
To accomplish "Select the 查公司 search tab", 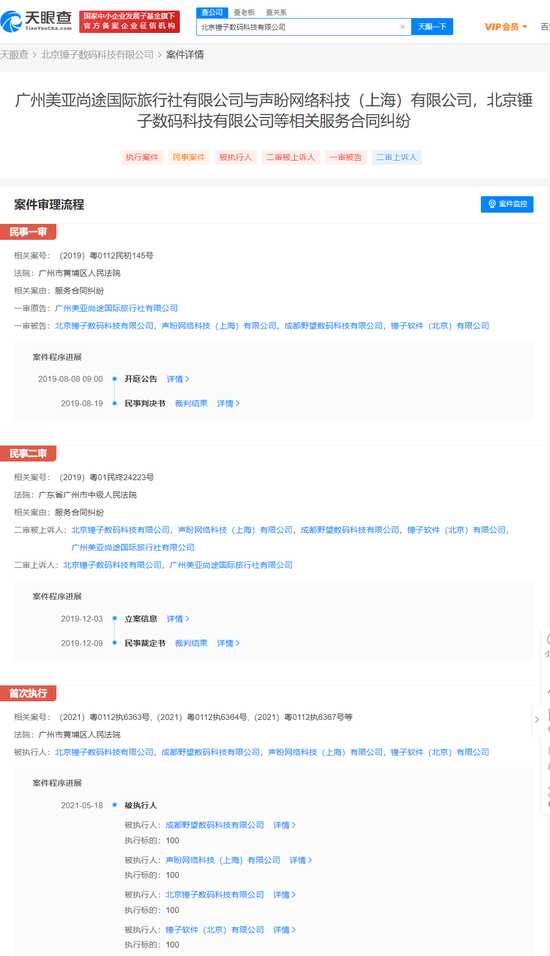I will (x=212, y=12).
